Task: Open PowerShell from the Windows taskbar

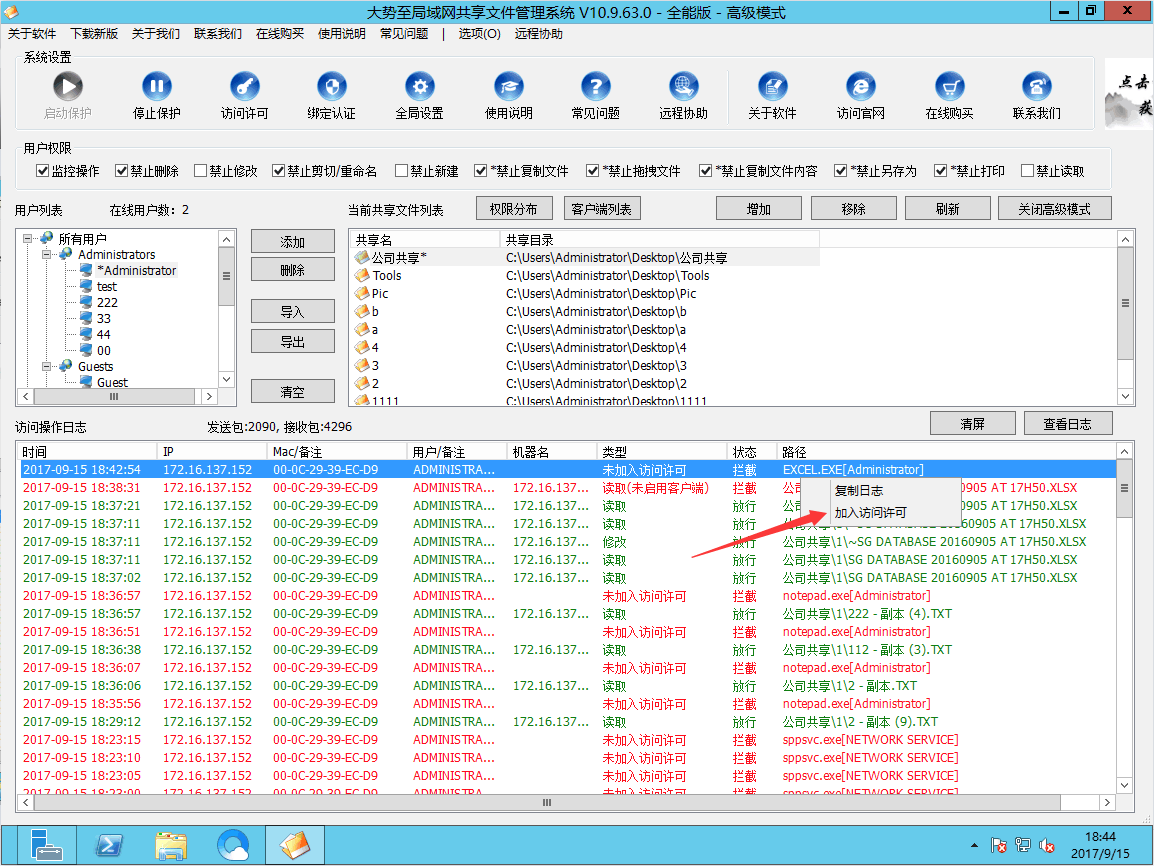Action: 109,846
